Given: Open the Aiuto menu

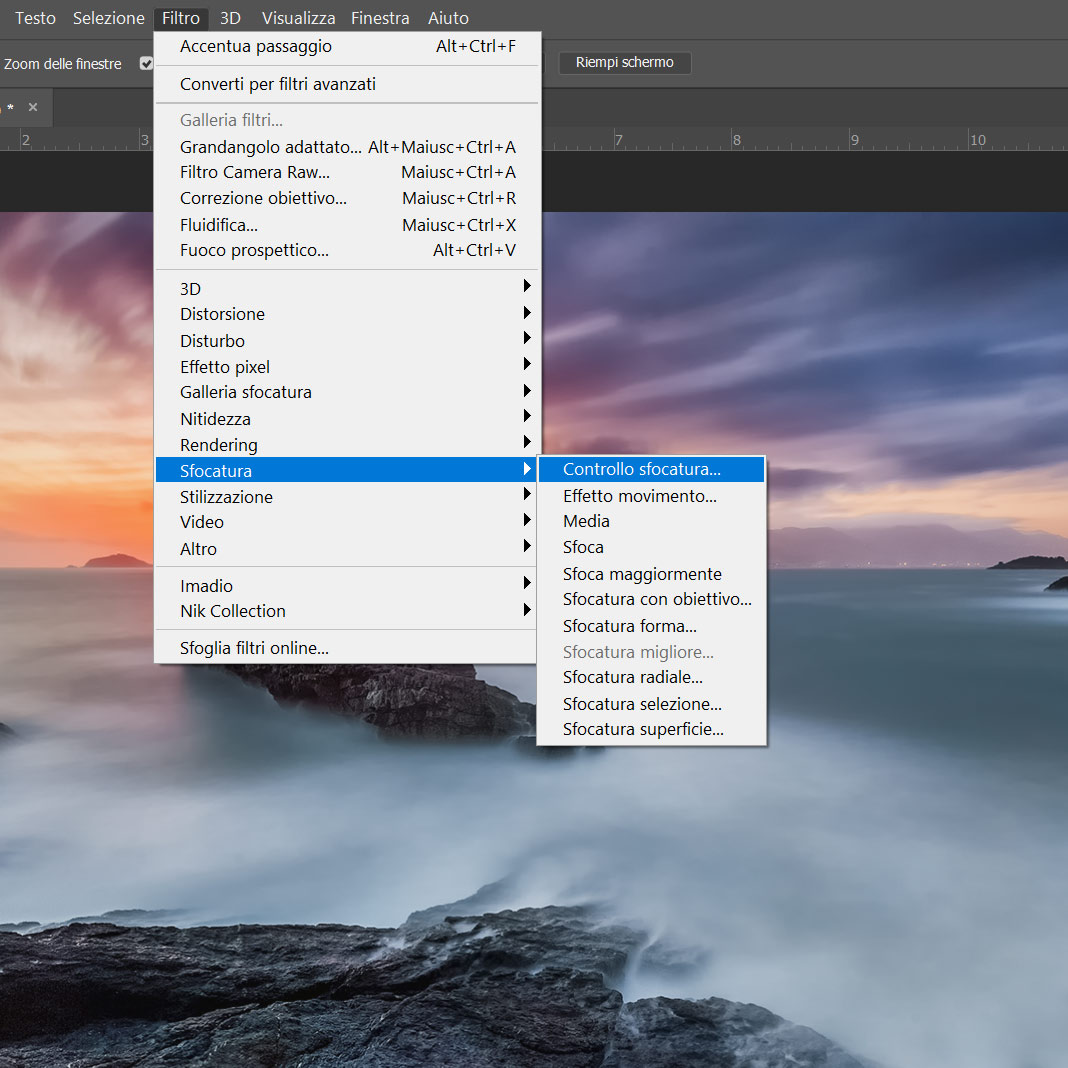Looking at the screenshot, I should point(448,18).
